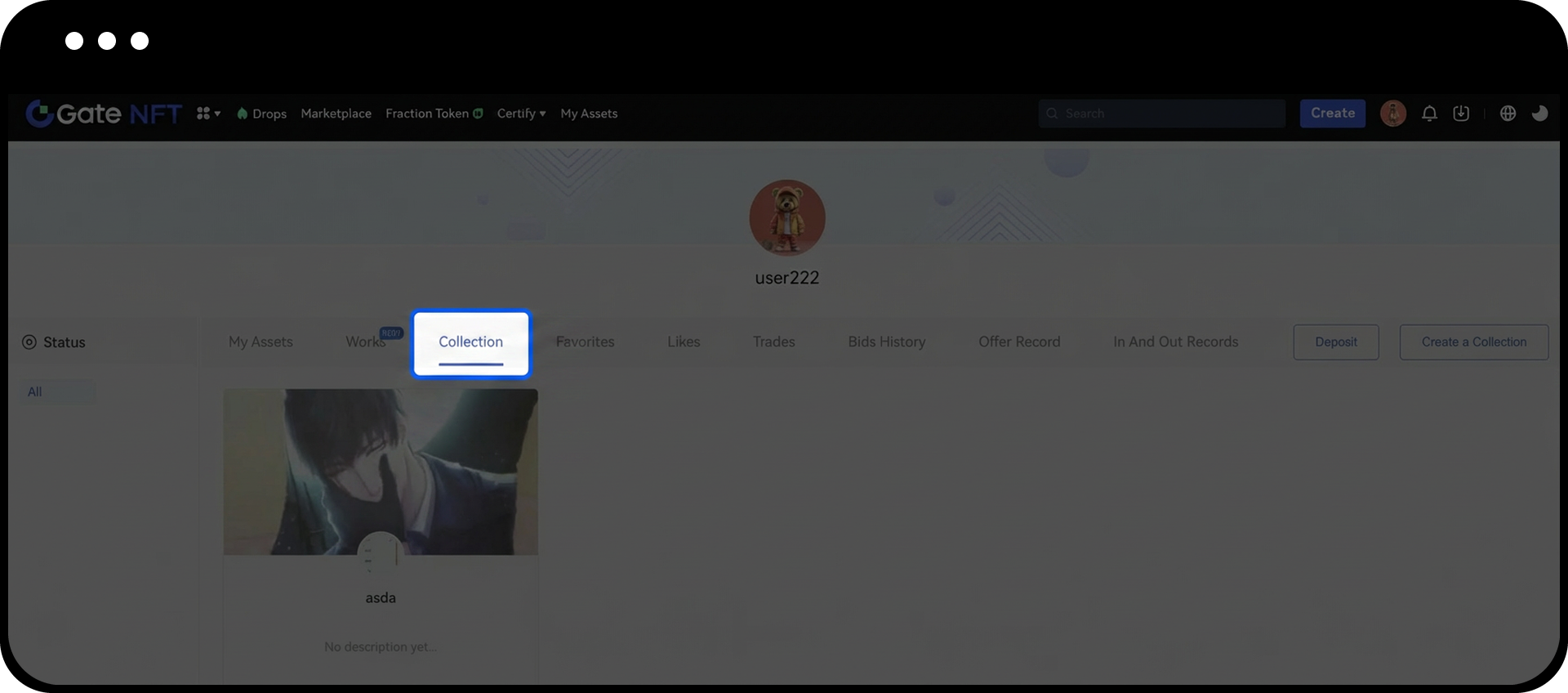Click the Gate NFT logo

point(103,114)
